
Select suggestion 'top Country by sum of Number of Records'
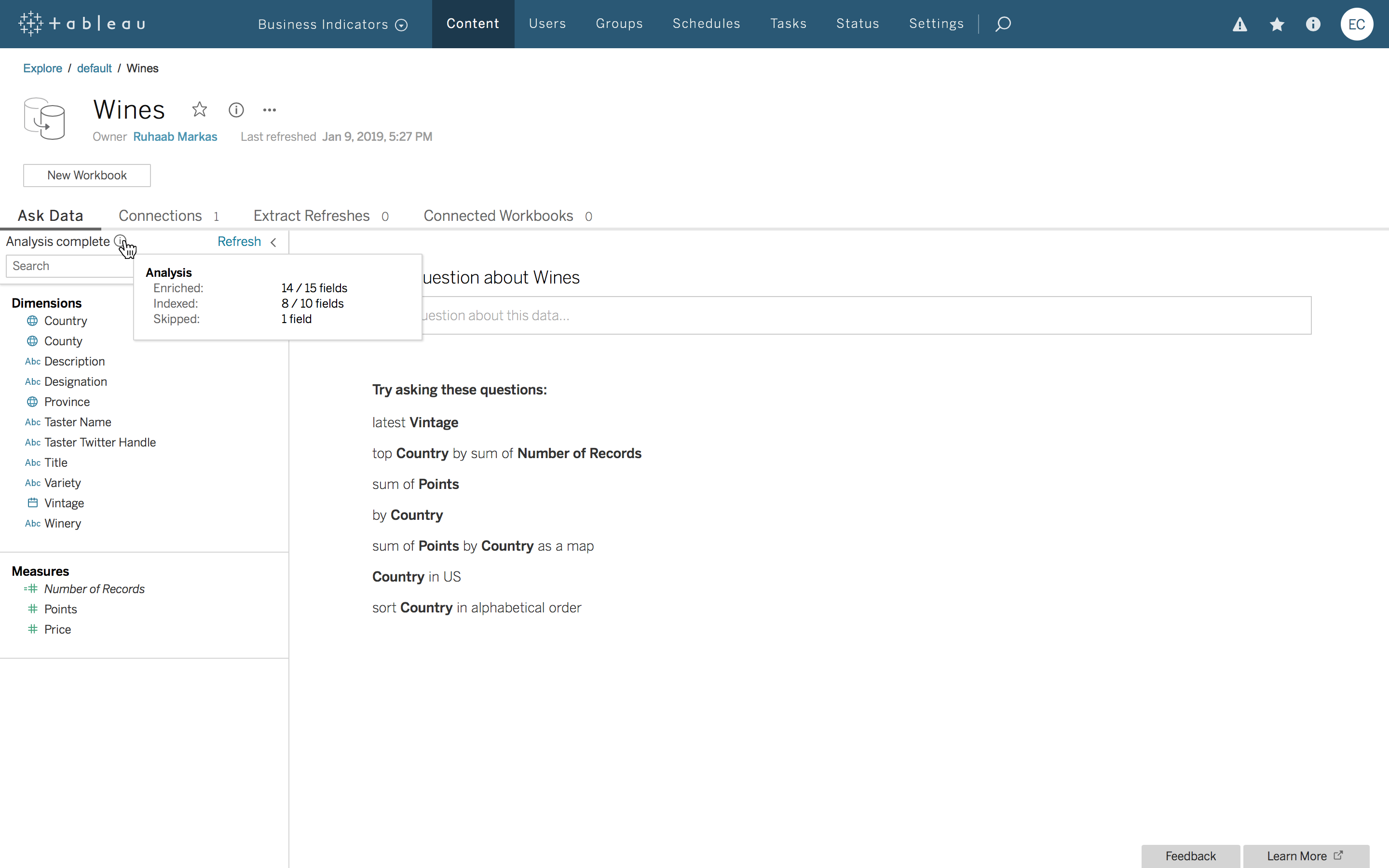pos(507,453)
